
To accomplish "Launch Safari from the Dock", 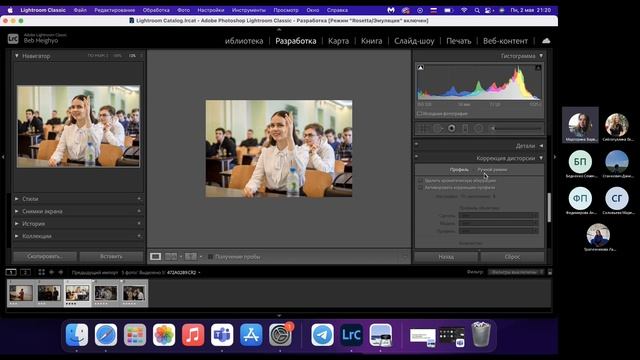I will 106,335.
